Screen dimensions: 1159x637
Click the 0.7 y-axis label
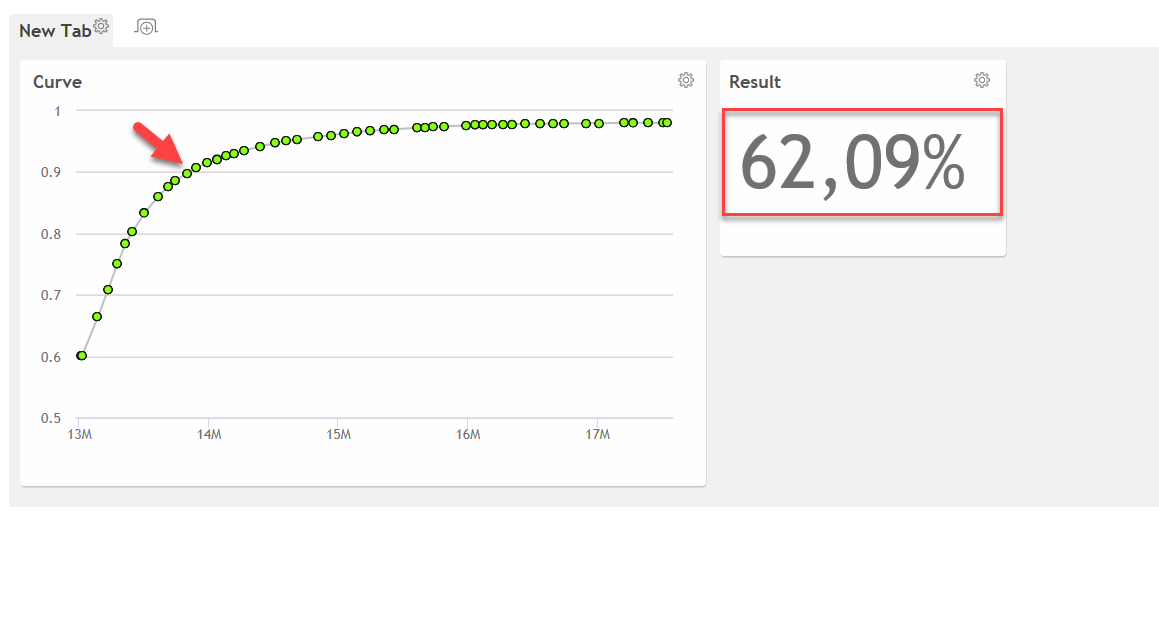pyautogui.click(x=51, y=296)
